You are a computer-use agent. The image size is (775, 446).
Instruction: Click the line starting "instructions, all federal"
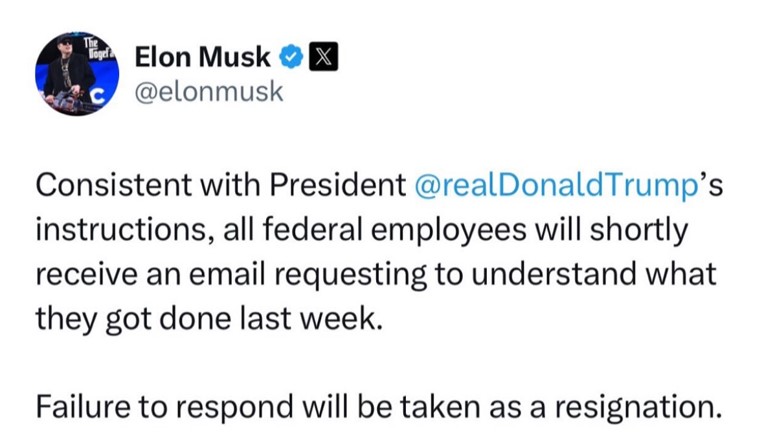362,230
